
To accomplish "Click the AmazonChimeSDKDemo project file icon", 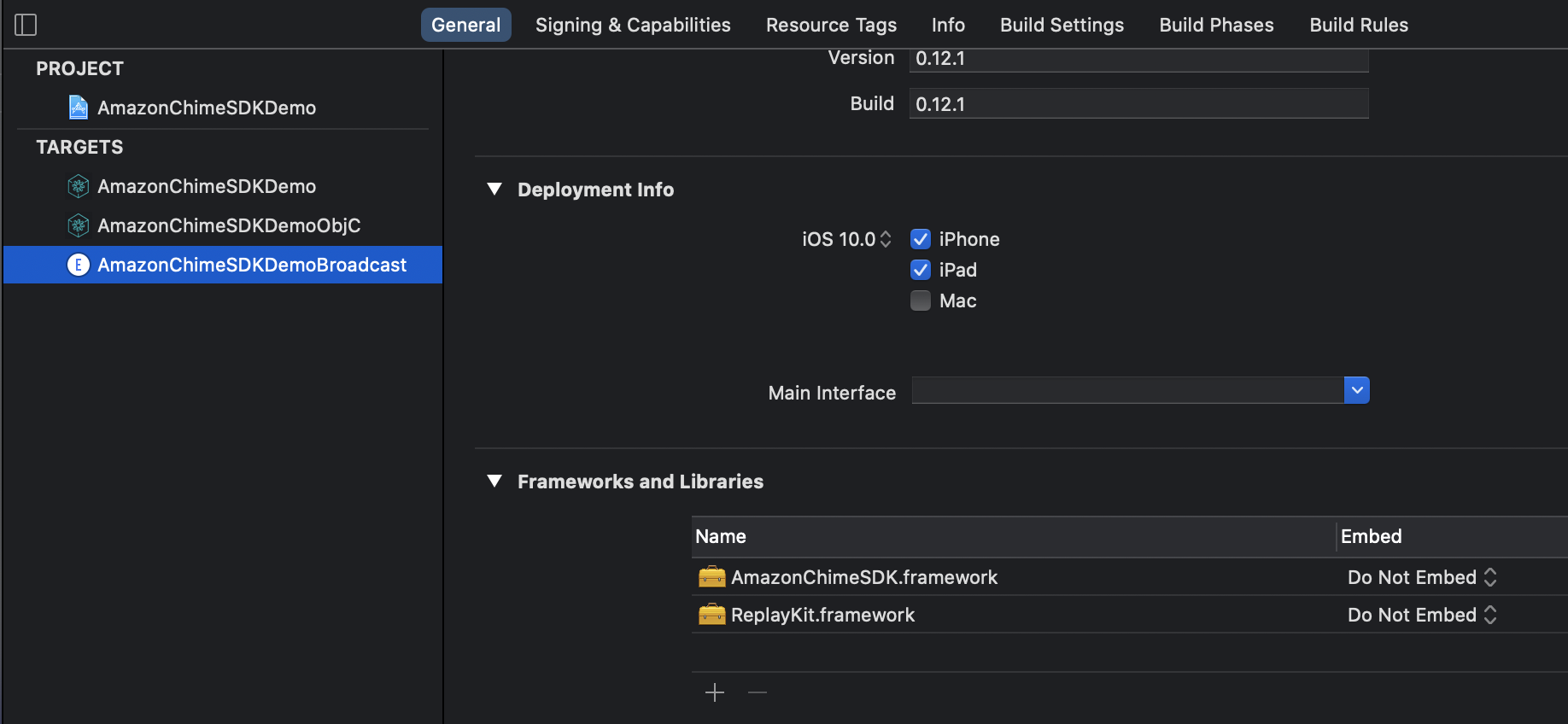I will click(79, 108).
